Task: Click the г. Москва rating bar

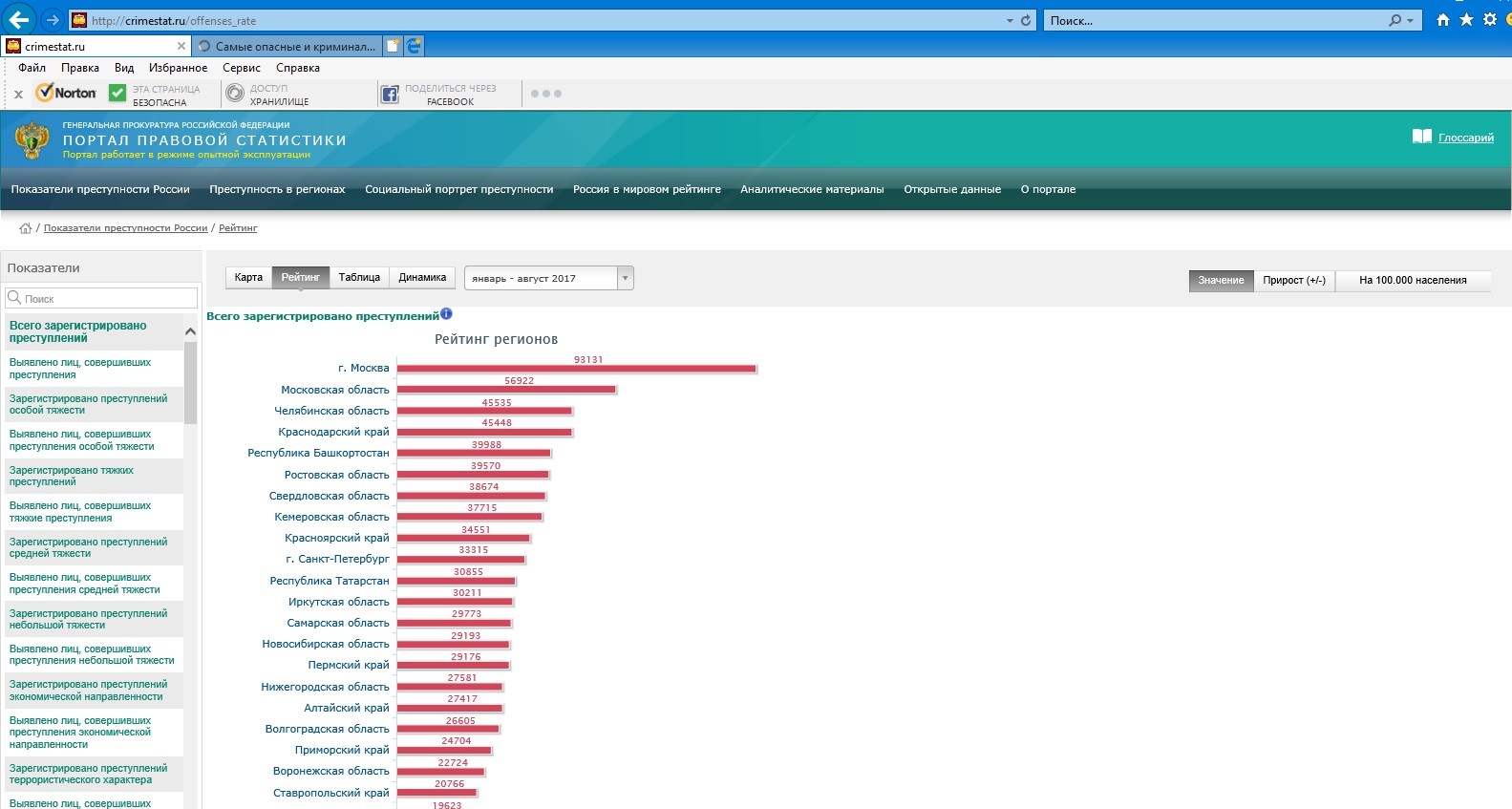Action: [576, 369]
